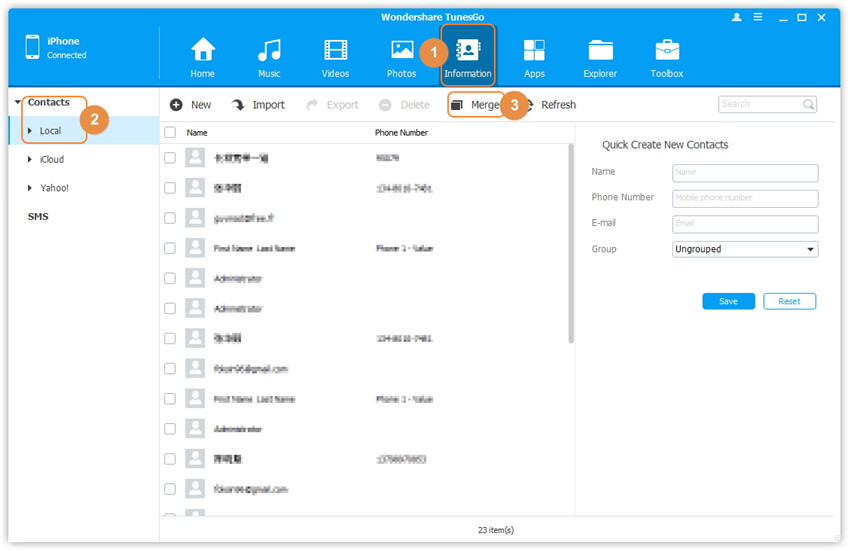Open the Music section icon
This screenshot has width=850, height=551.
tap(269, 51)
